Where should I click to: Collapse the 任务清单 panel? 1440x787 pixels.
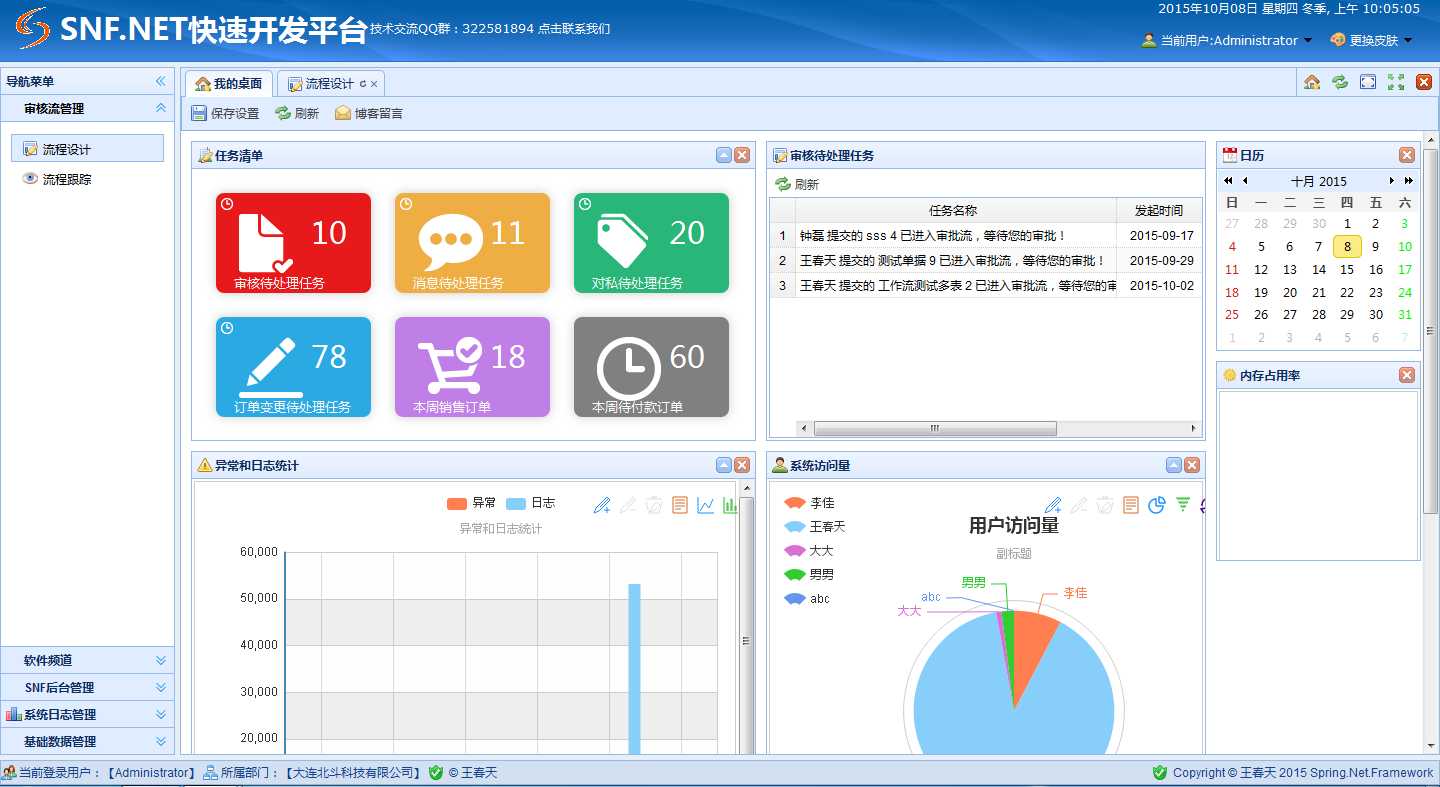tap(724, 155)
